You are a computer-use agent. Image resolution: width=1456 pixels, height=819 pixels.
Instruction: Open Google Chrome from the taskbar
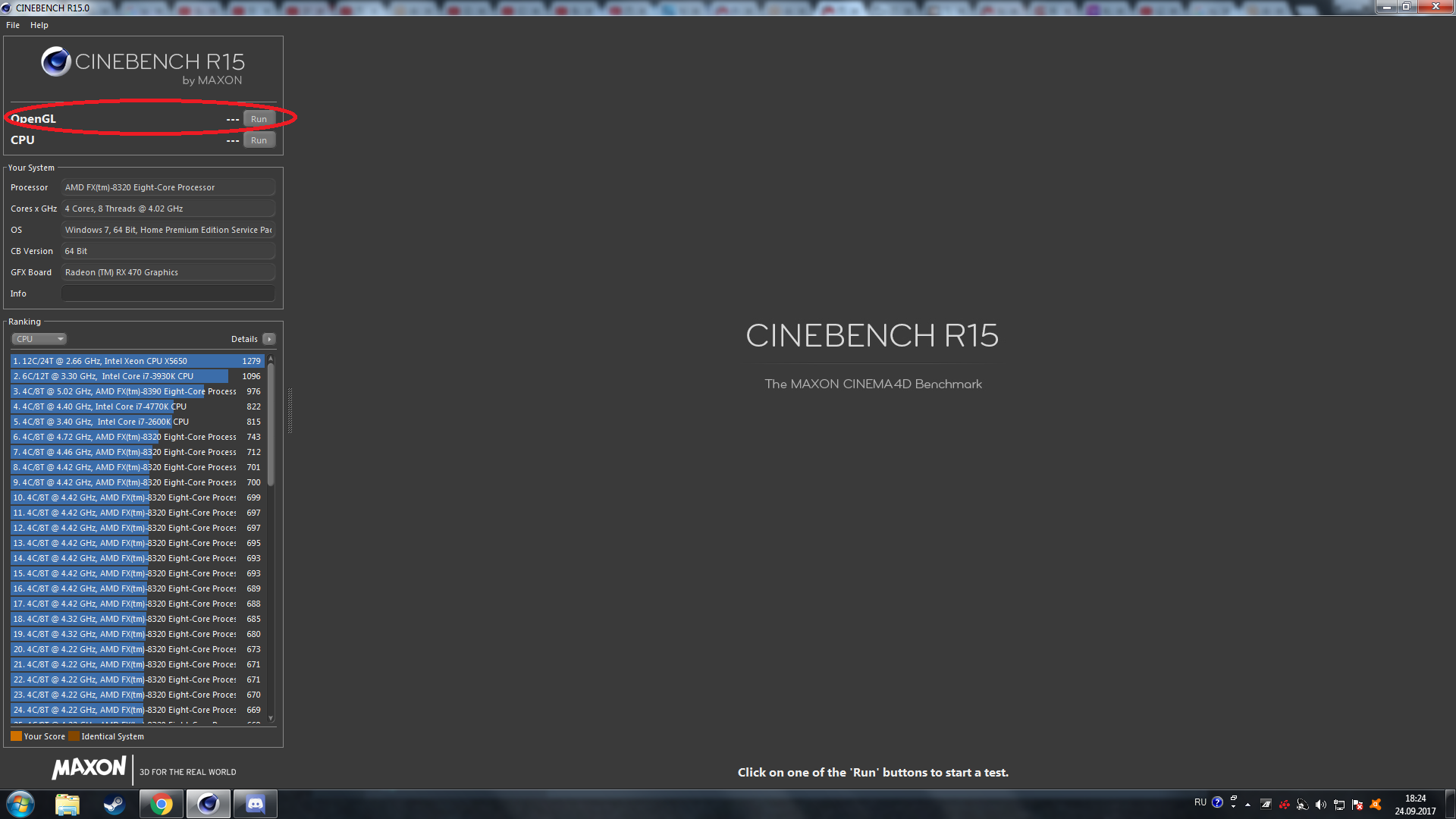161,804
